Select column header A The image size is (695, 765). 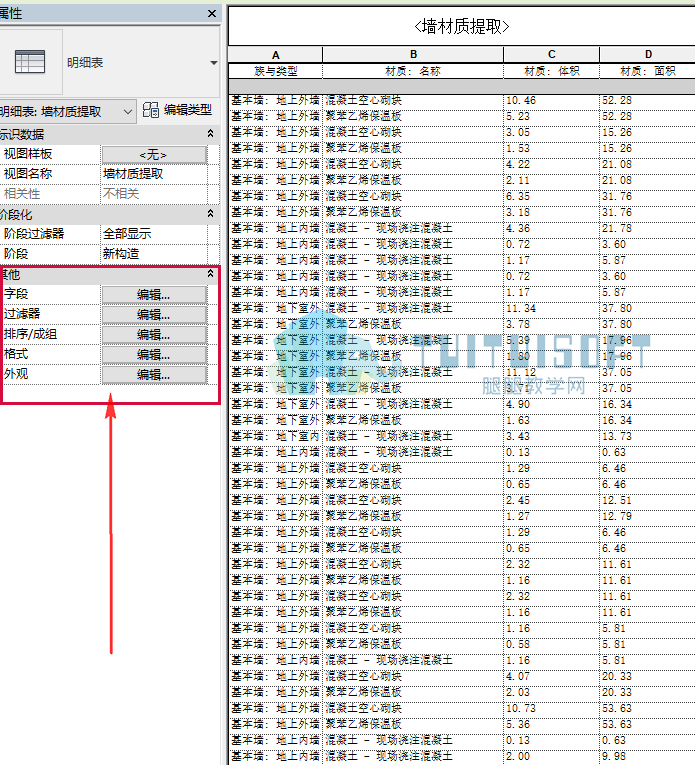click(276, 55)
